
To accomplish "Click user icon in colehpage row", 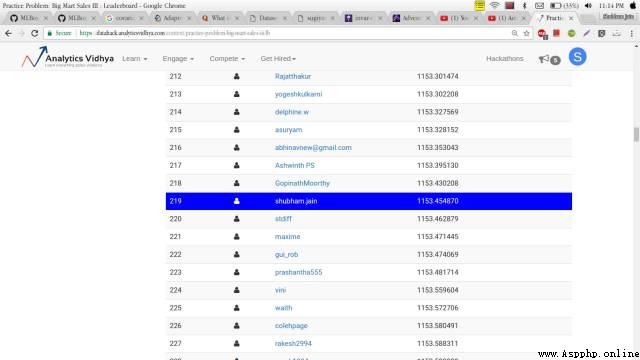I will (x=237, y=326).
